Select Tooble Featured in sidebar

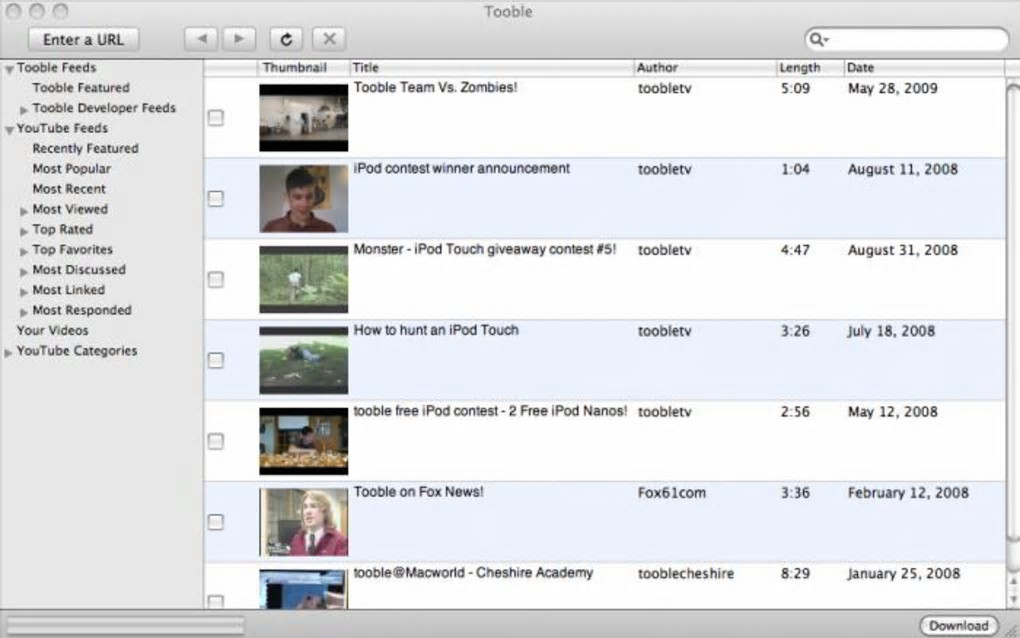click(x=81, y=88)
